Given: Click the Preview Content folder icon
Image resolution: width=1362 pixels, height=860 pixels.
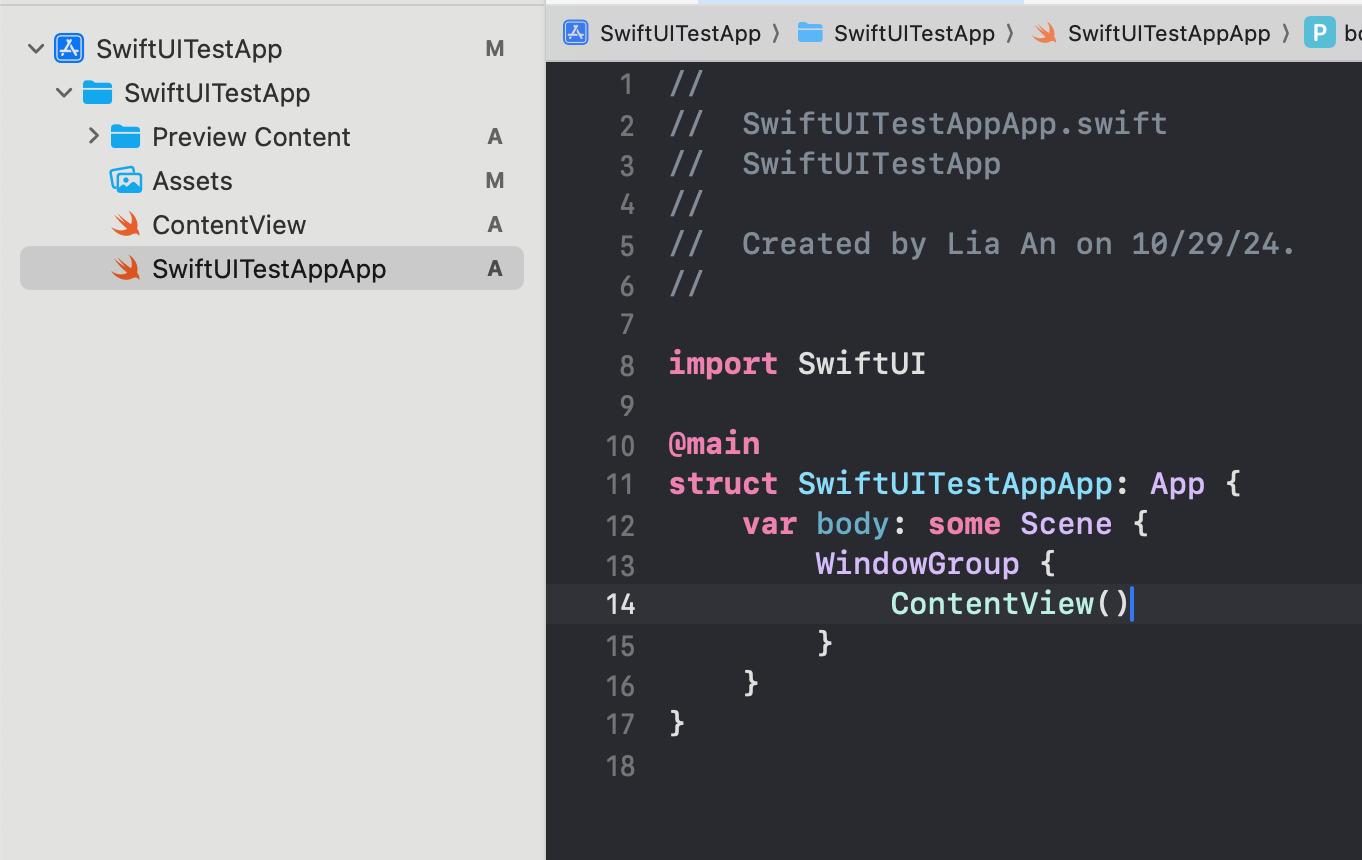Looking at the screenshot, I should (x=125, y=136).
